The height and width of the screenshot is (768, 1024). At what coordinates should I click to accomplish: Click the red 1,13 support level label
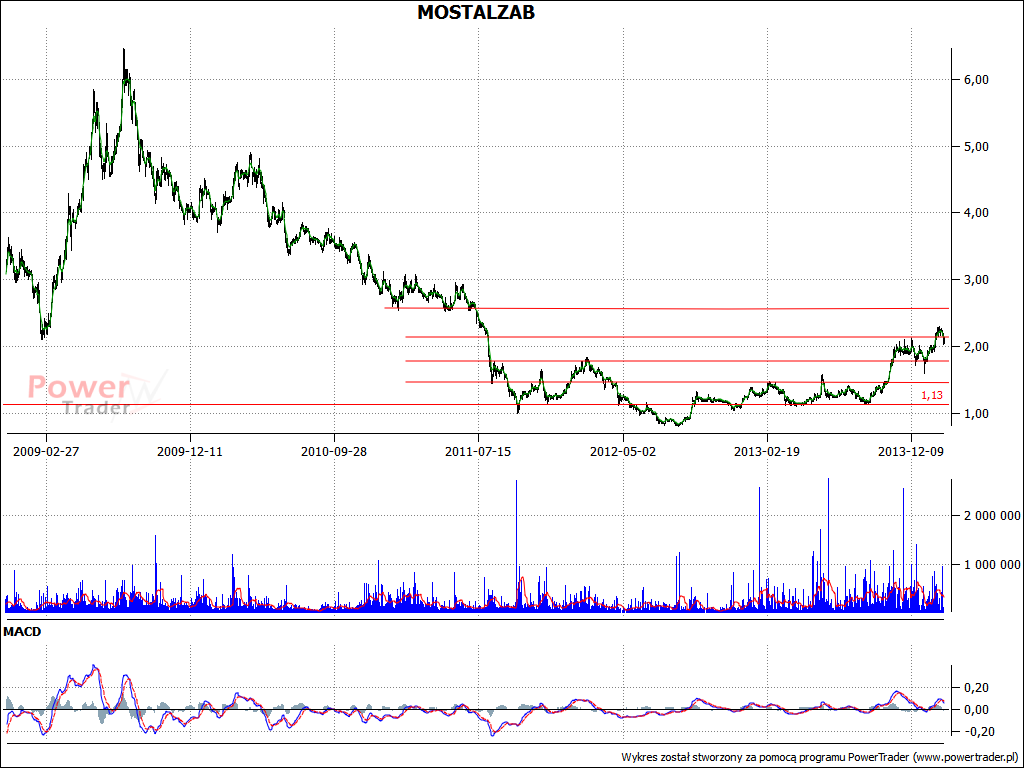coord(932,395)
